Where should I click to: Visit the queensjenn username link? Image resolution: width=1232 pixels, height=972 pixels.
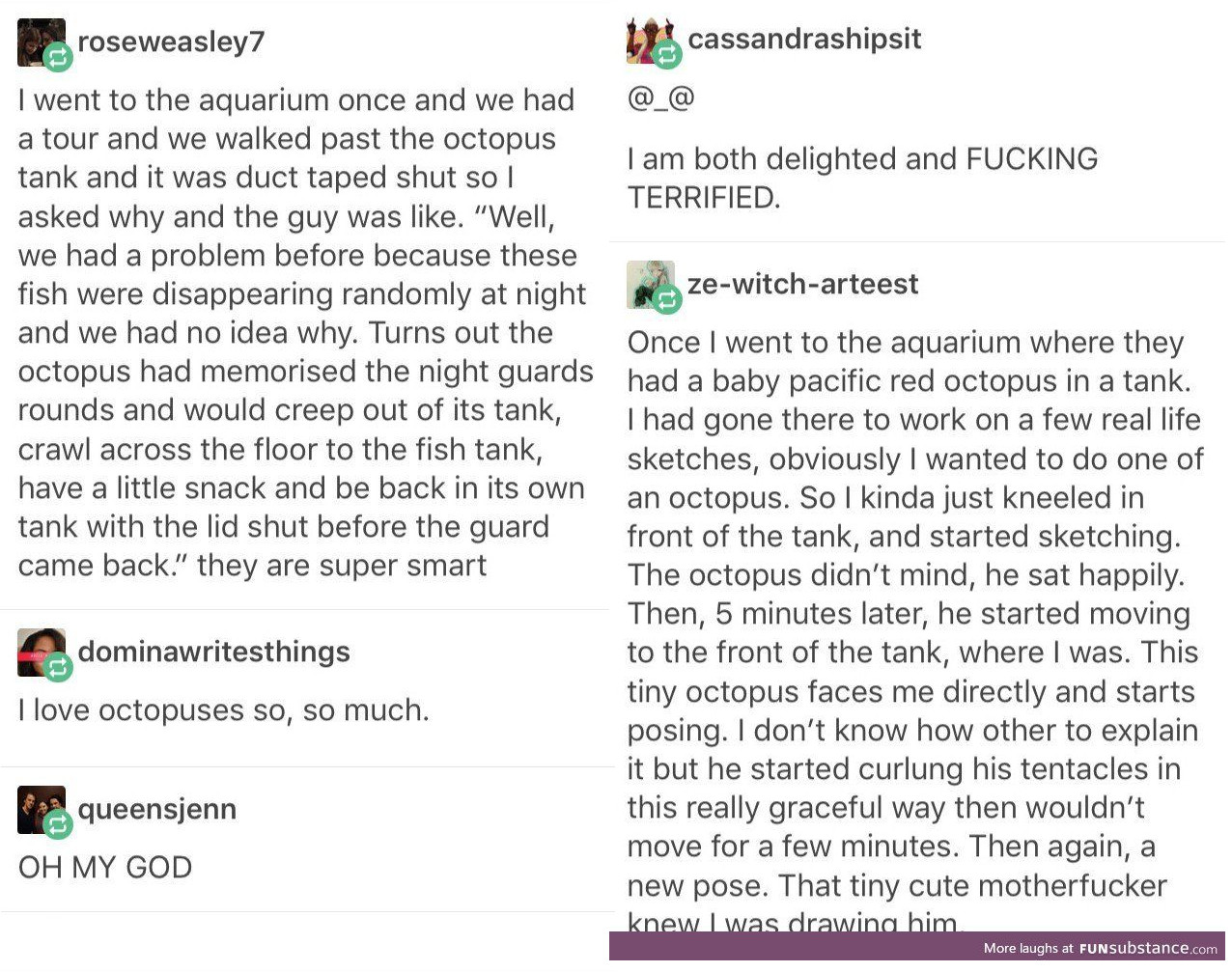[156, 809]
